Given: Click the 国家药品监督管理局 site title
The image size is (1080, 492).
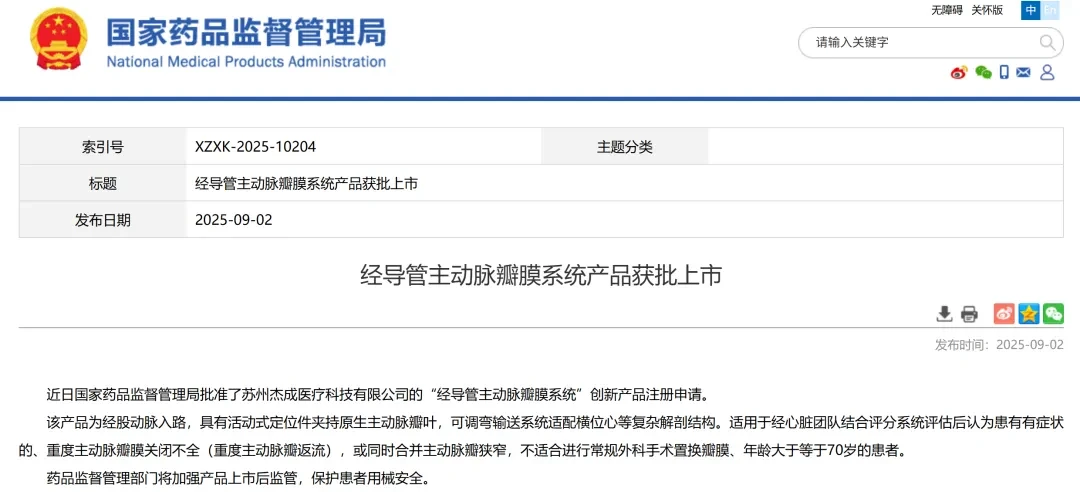Looking at the screenshot, I should point(246,31).
